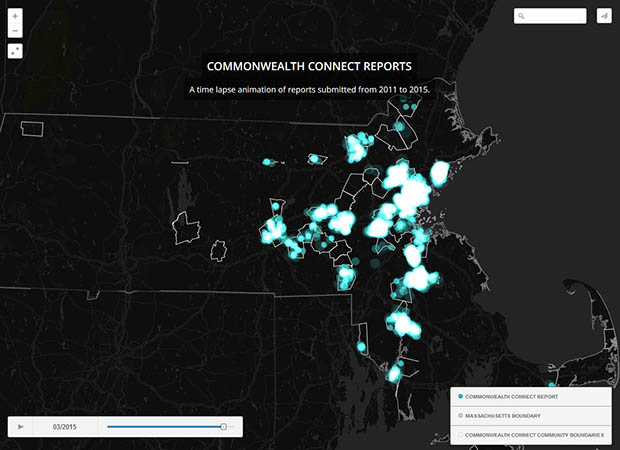Viewport: 620px width, 450px height.
Task: Click the time lapse animation subtitle text
Action: (309, 90)
